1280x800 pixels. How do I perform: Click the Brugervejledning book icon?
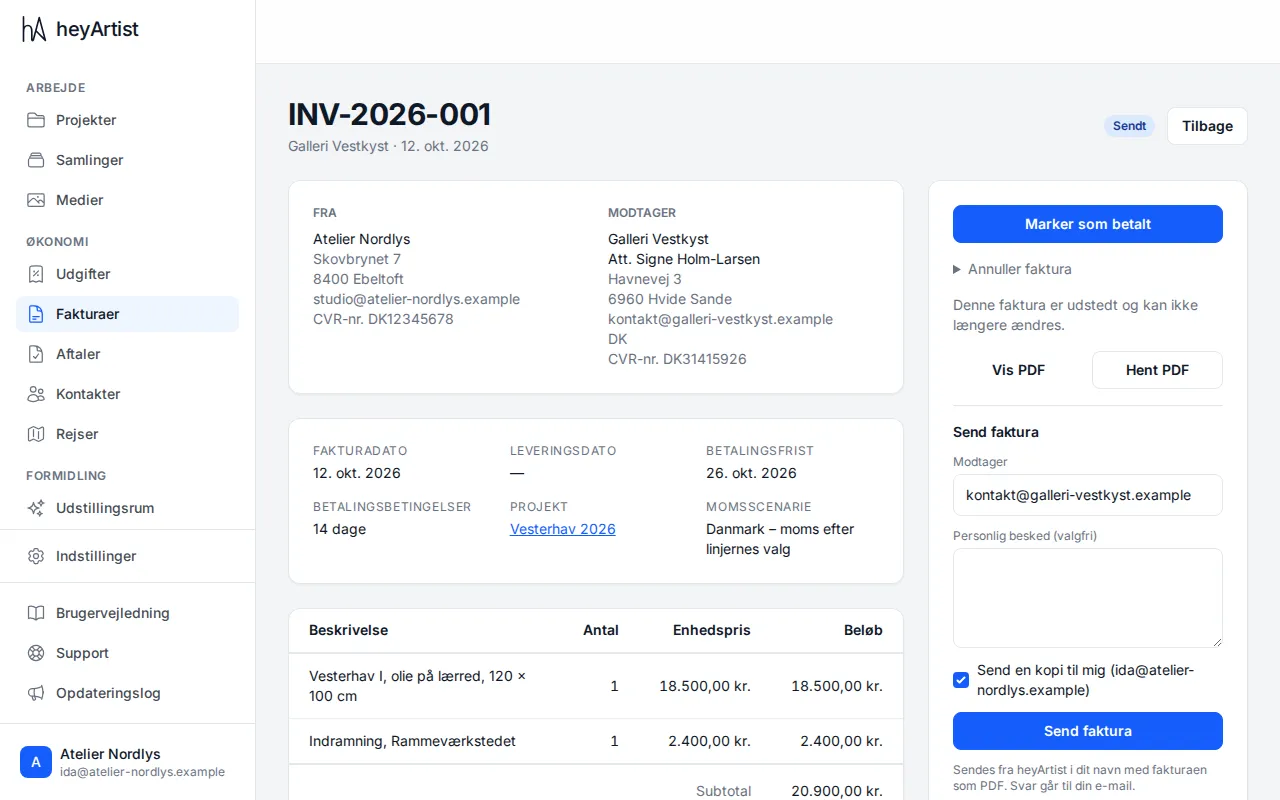click(36, 613)
